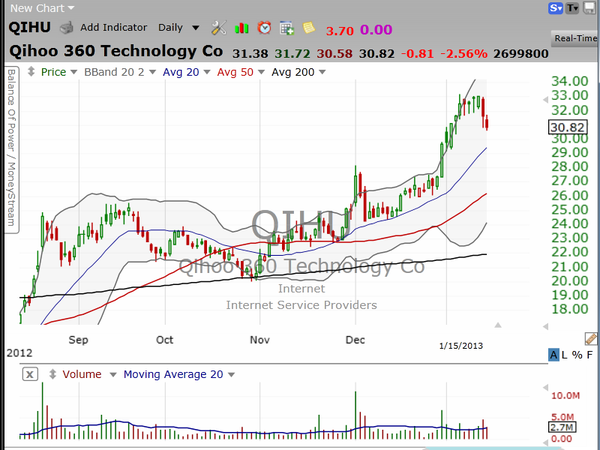
Task: Click the 18.00 price scale label
Action: 570,309
